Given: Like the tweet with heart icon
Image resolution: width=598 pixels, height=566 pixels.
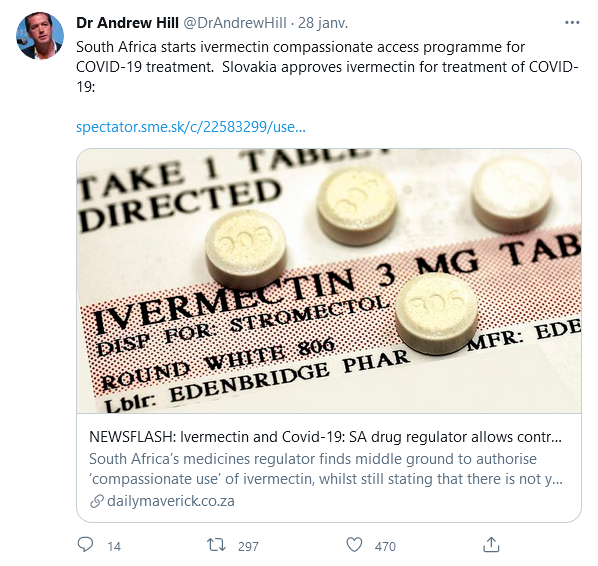Looking at the screenshot, I should coord(354,545).
